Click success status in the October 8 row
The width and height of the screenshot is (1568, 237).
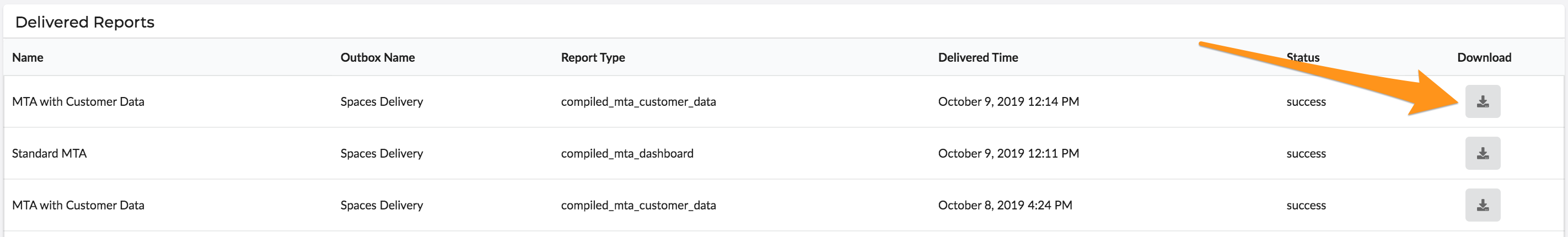point(1306,206)
